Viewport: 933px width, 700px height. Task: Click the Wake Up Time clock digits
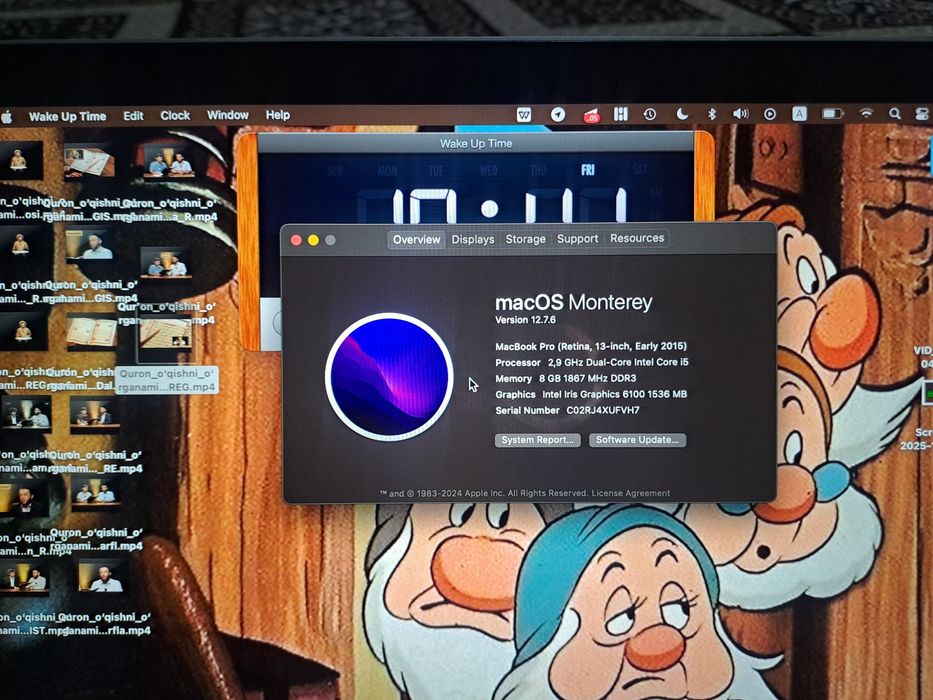[x=511, y=206]
